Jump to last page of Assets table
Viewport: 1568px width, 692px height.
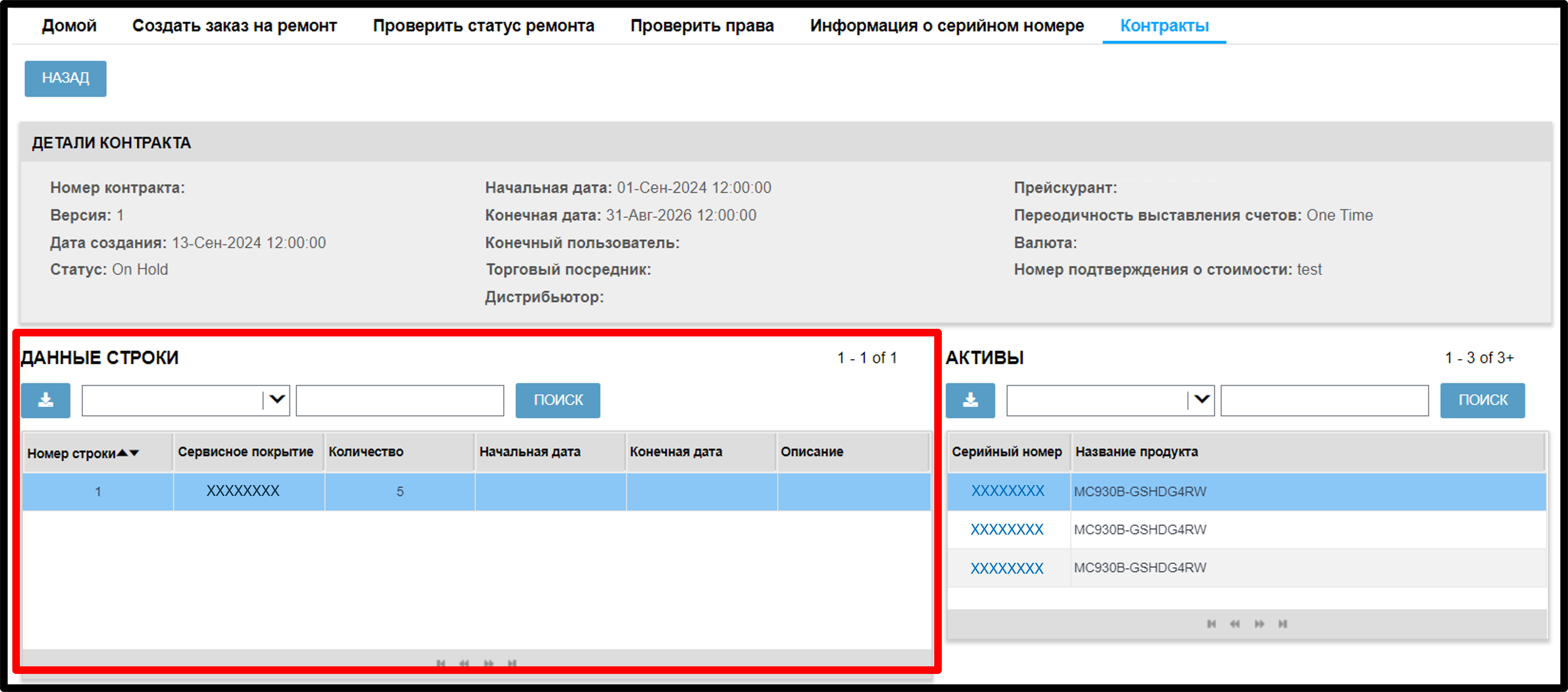point(1282,624)
